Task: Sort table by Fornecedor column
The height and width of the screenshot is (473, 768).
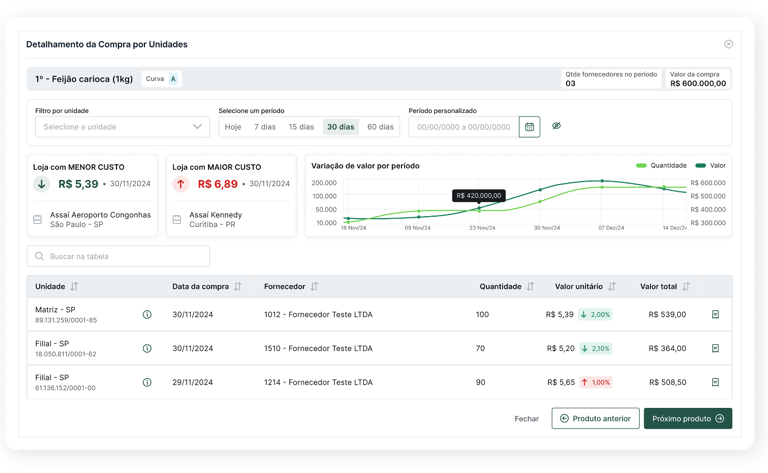Action: coord(314,286)
